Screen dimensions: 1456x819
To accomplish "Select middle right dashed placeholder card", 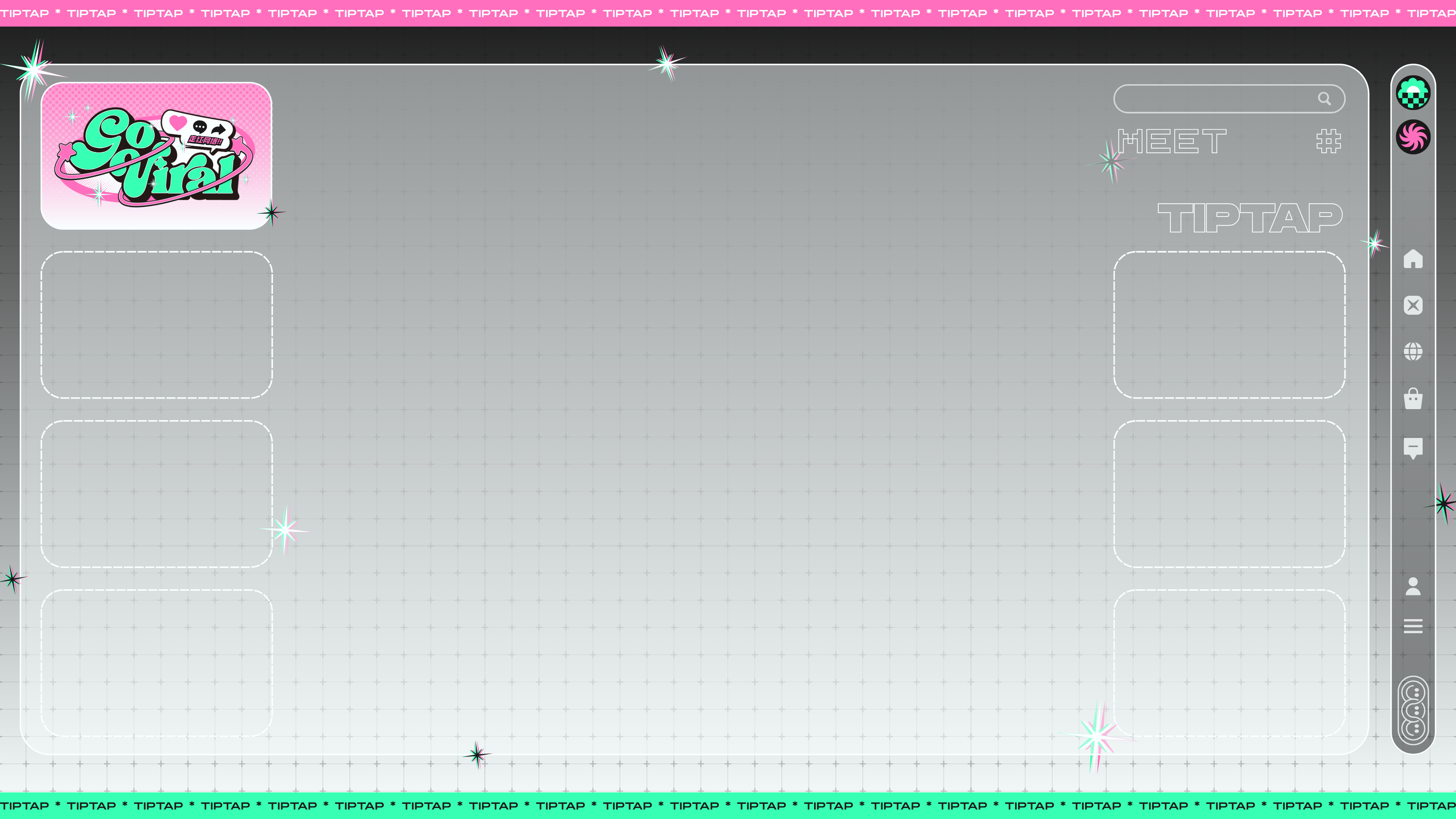I will pyautogui.click(x=1229, y=494).
